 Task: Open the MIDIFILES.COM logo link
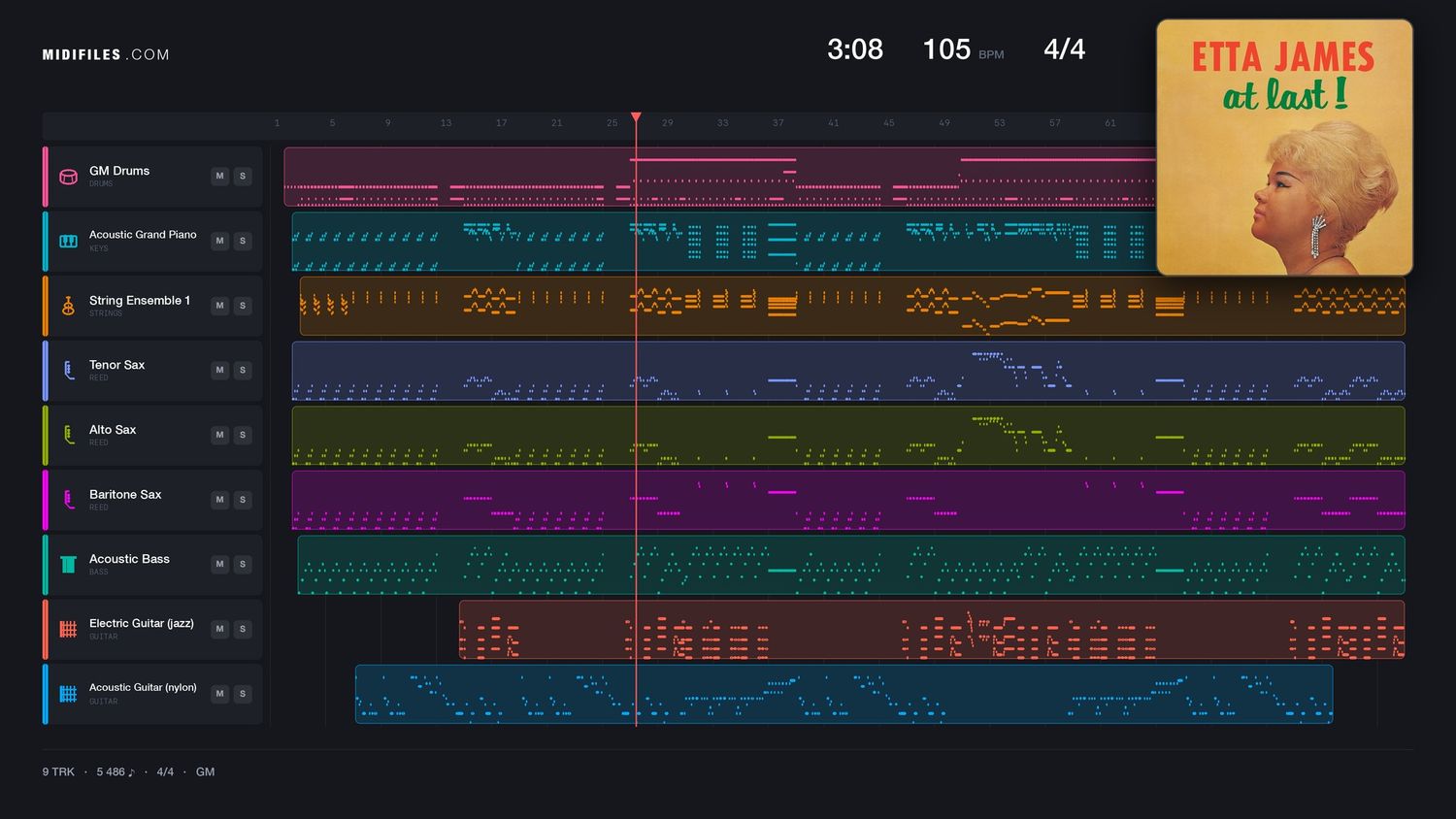106,55
